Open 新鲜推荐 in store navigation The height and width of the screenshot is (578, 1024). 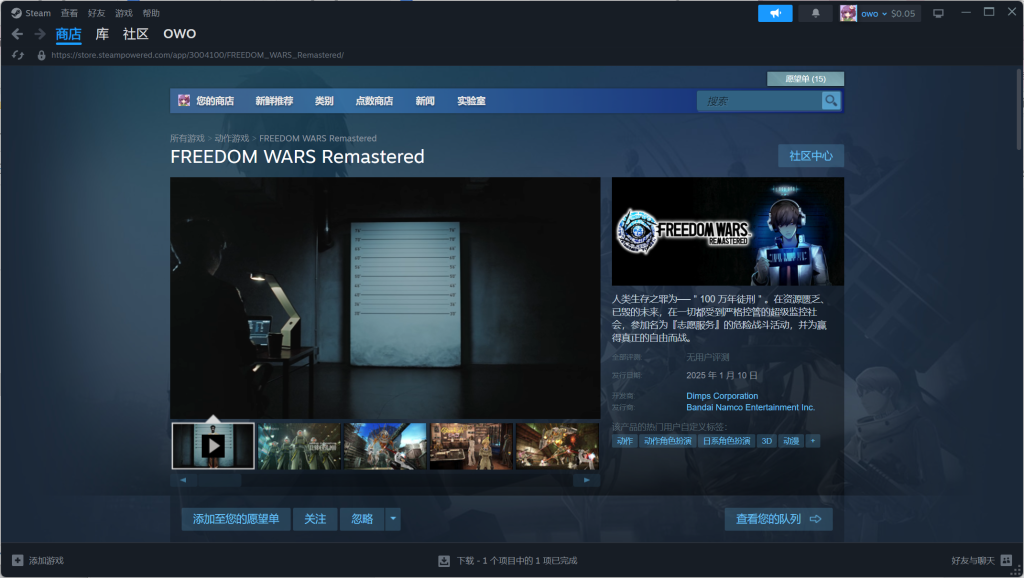tap(274, 101)
